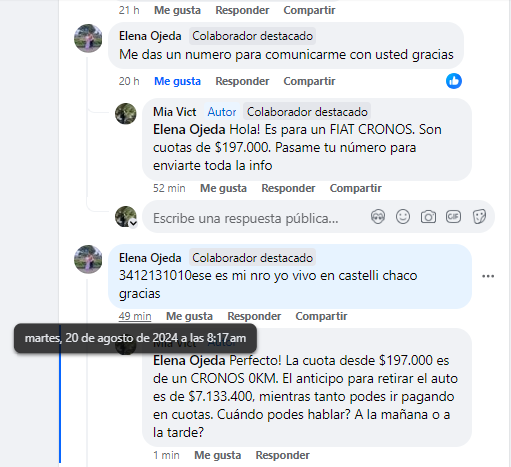Open Elena Ojeda name on castelli chaco comment
This screenshot has height=467, width=511.
[150, 258]
